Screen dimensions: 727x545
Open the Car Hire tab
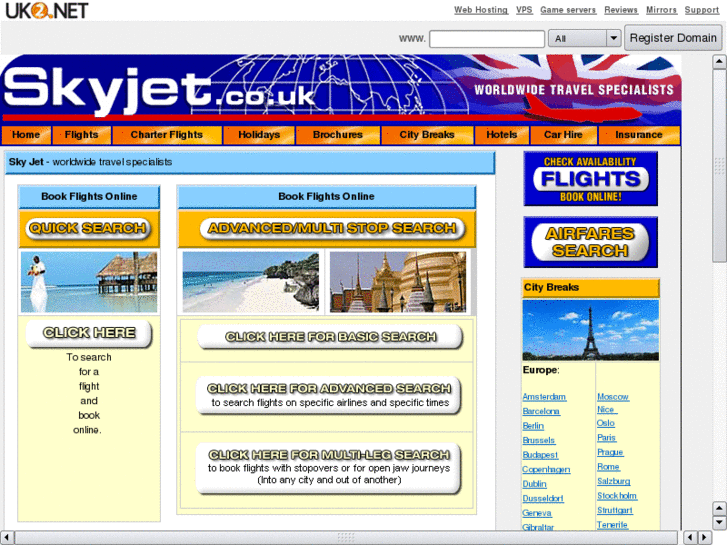click(563, 135)
